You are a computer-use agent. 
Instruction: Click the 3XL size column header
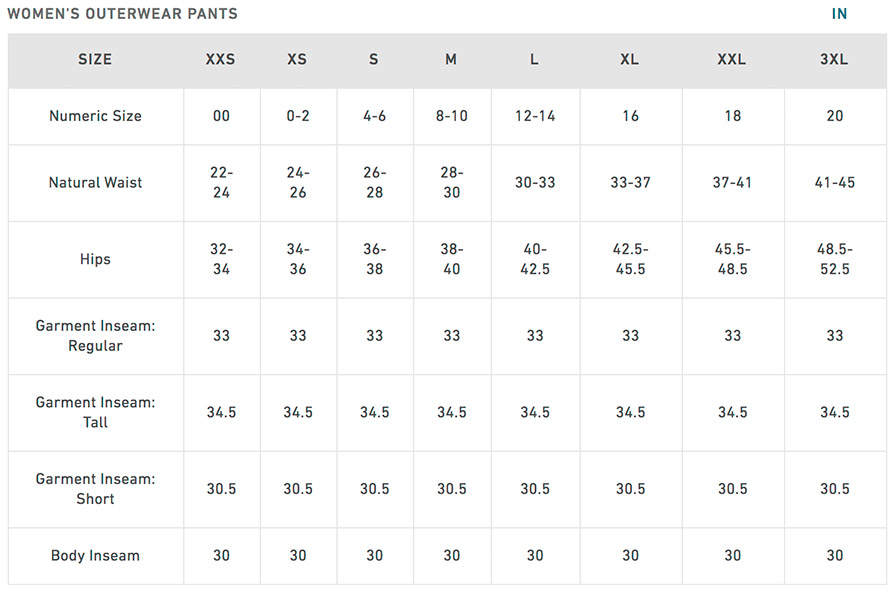coord(834,59)
